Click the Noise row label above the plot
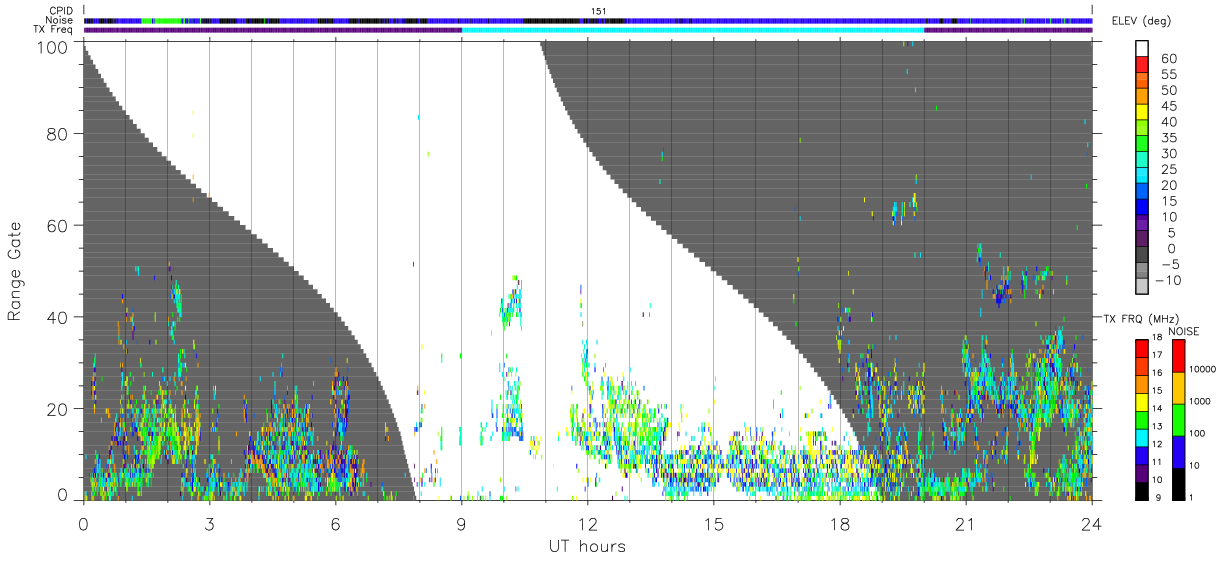Screen dimensions: 1228x567 tap(59, 20)
